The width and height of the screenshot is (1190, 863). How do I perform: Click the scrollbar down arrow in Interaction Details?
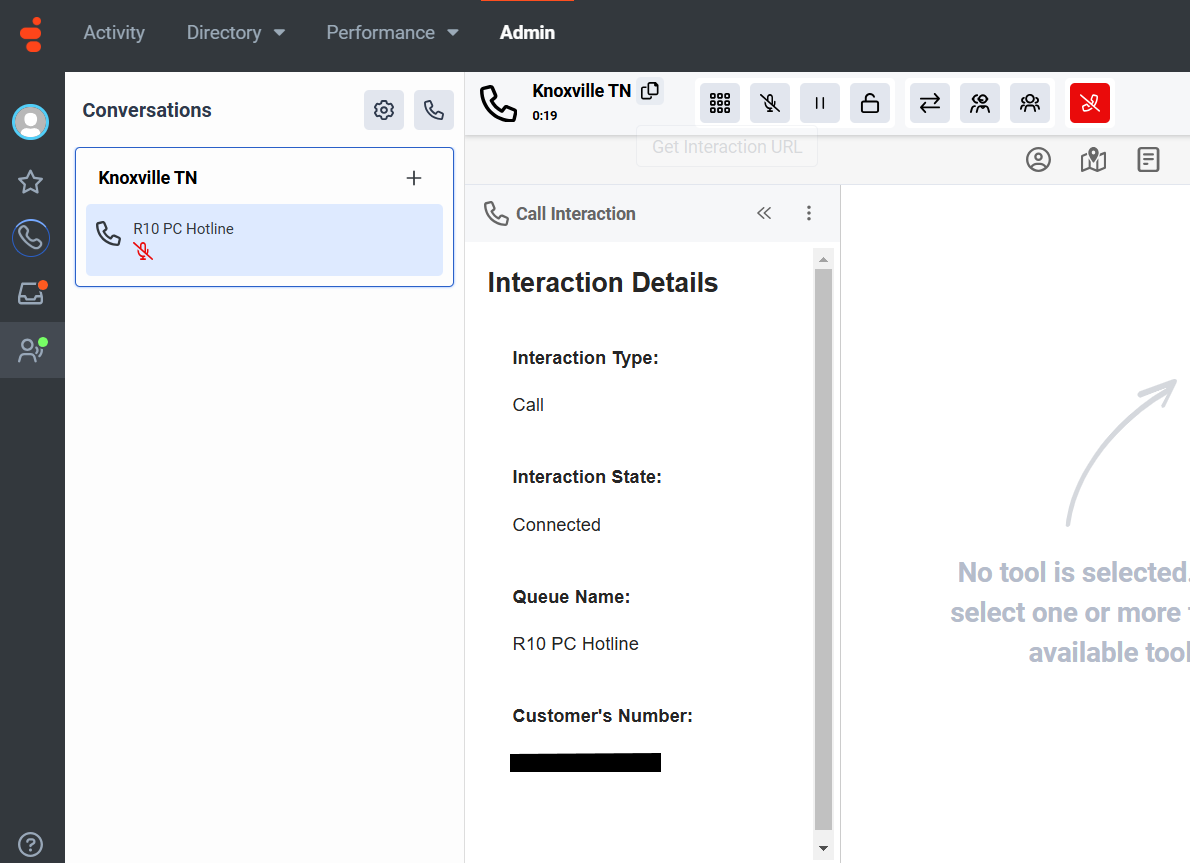[823, 848]
